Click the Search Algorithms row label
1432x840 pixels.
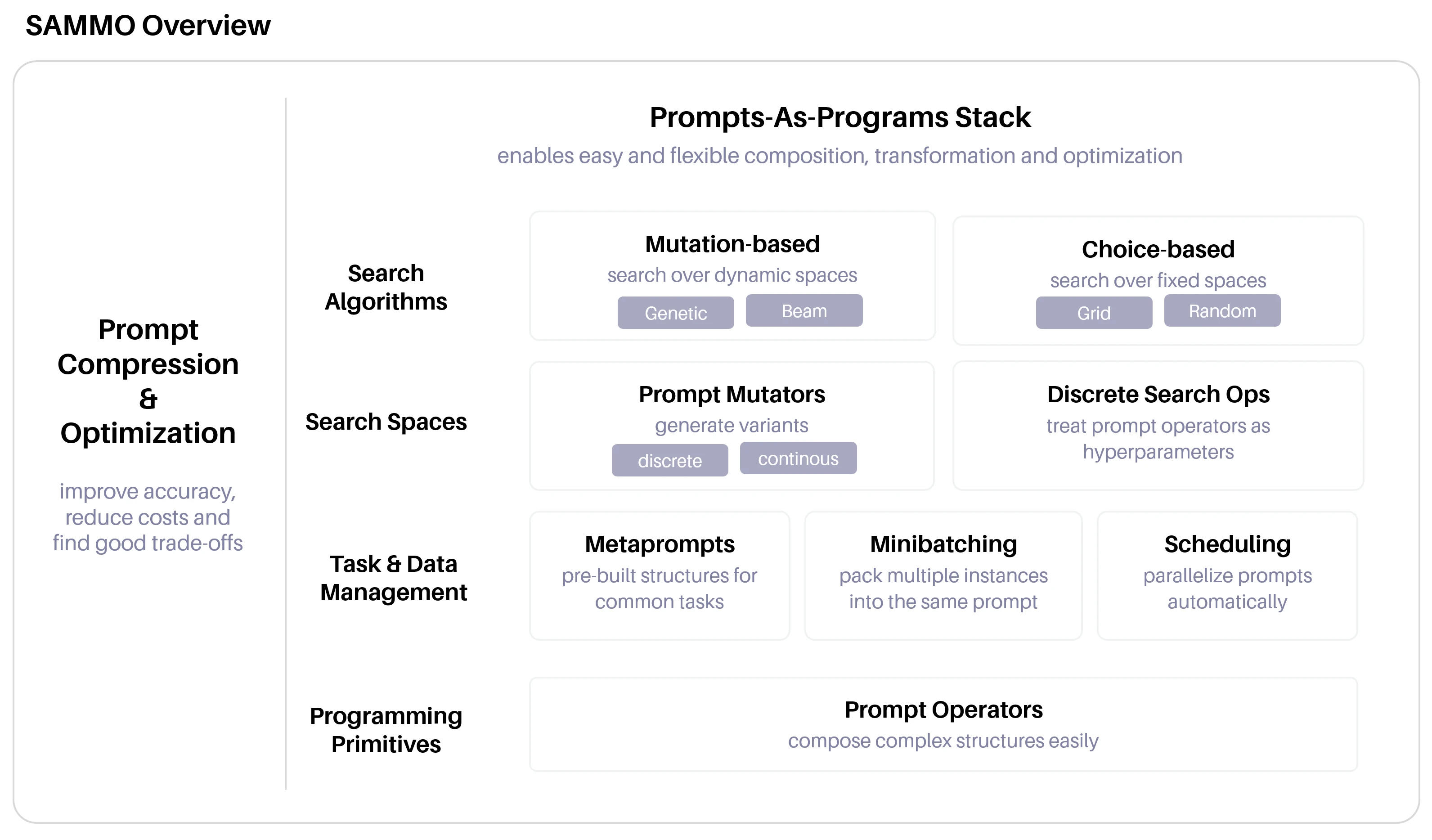click(386, 287)
